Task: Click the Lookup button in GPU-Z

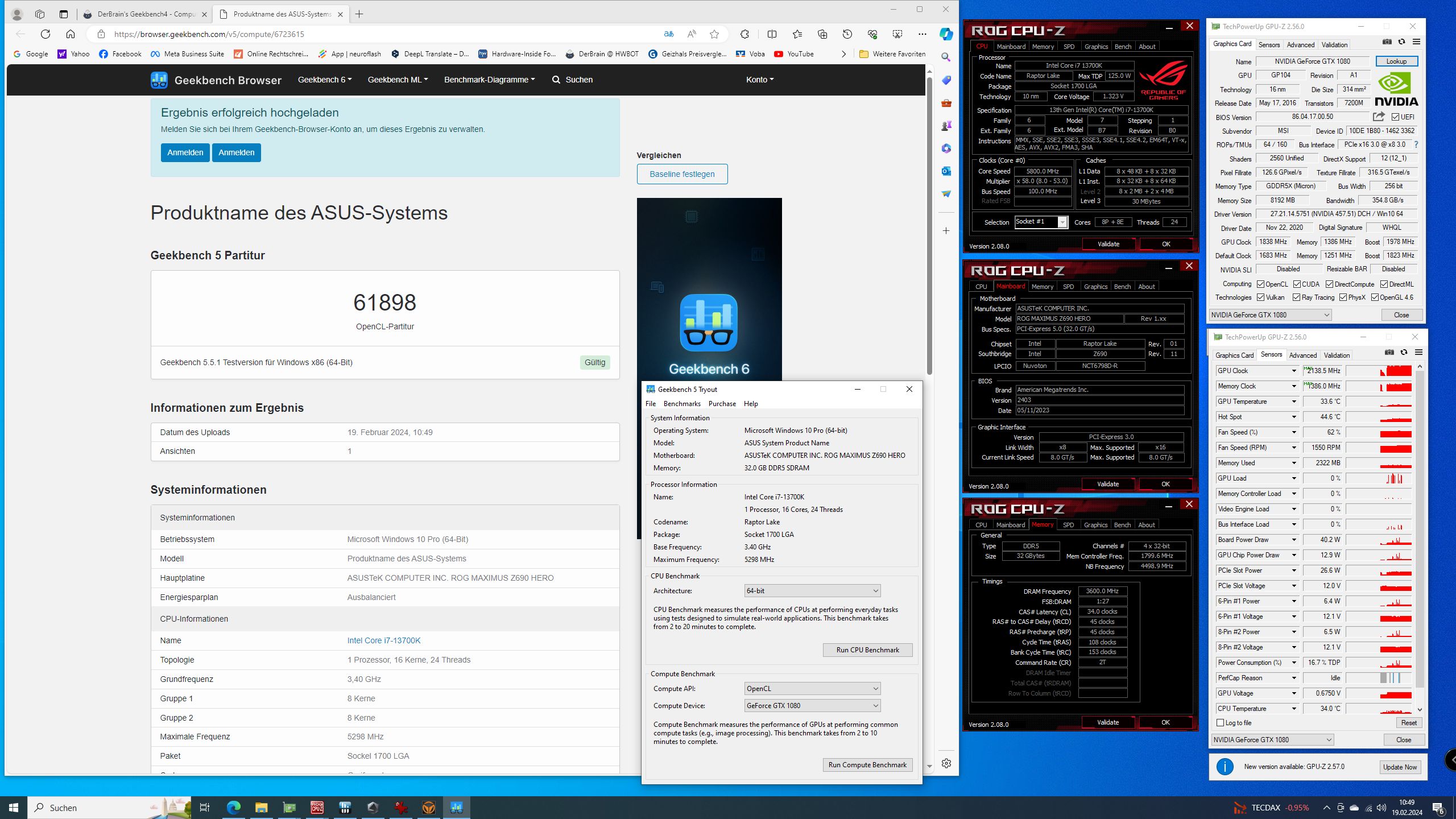Action: (1396, 61)
